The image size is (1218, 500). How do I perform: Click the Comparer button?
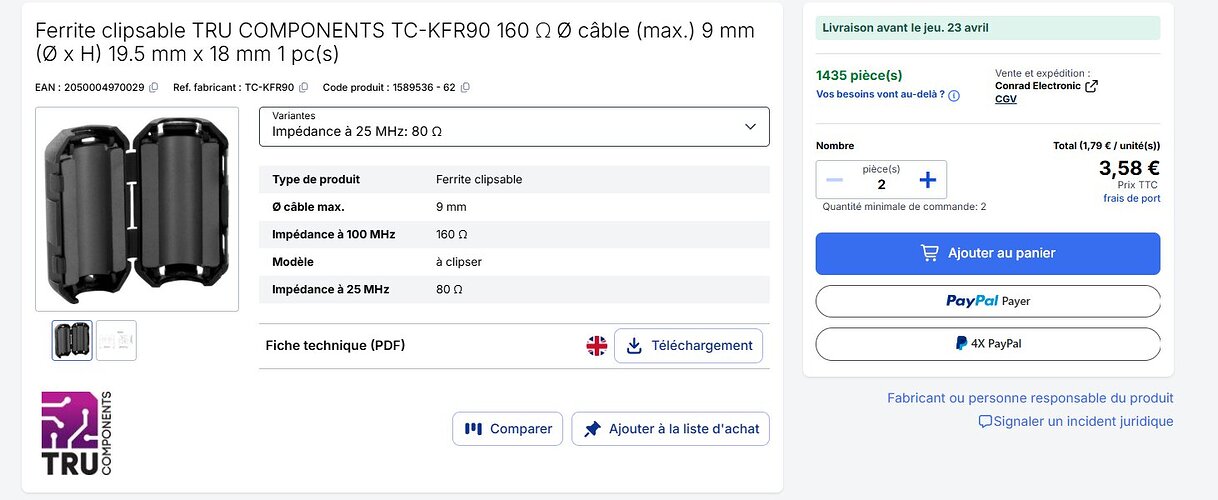tap(508, 429)
